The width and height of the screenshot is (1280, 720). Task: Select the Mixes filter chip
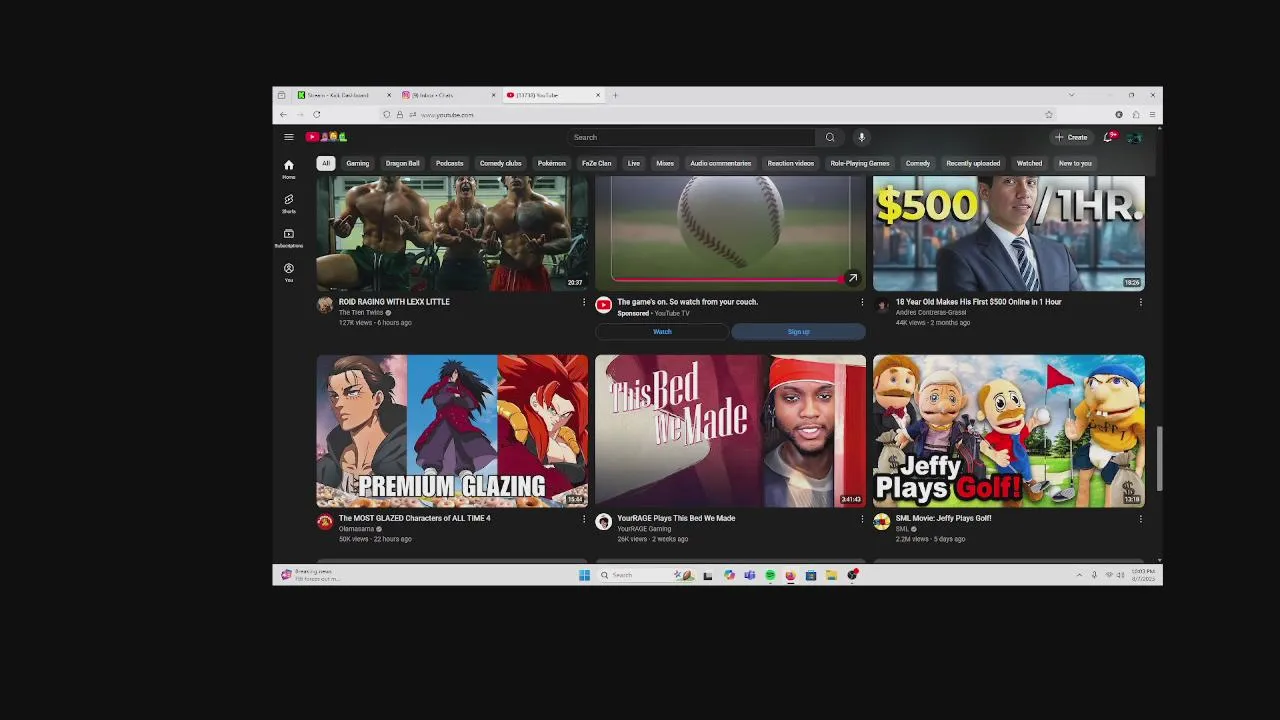(665, 163)
